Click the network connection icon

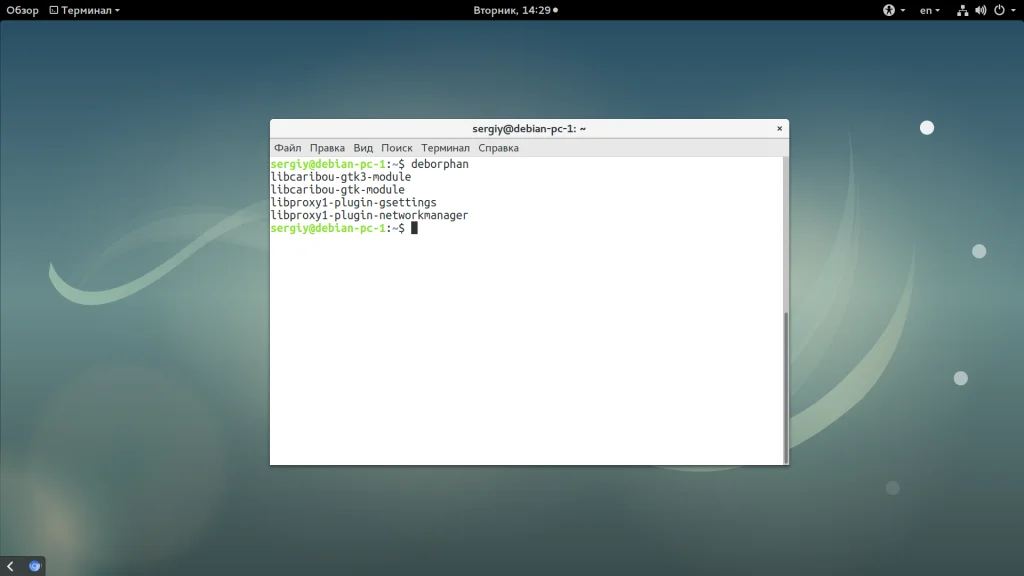pos(962,10)
